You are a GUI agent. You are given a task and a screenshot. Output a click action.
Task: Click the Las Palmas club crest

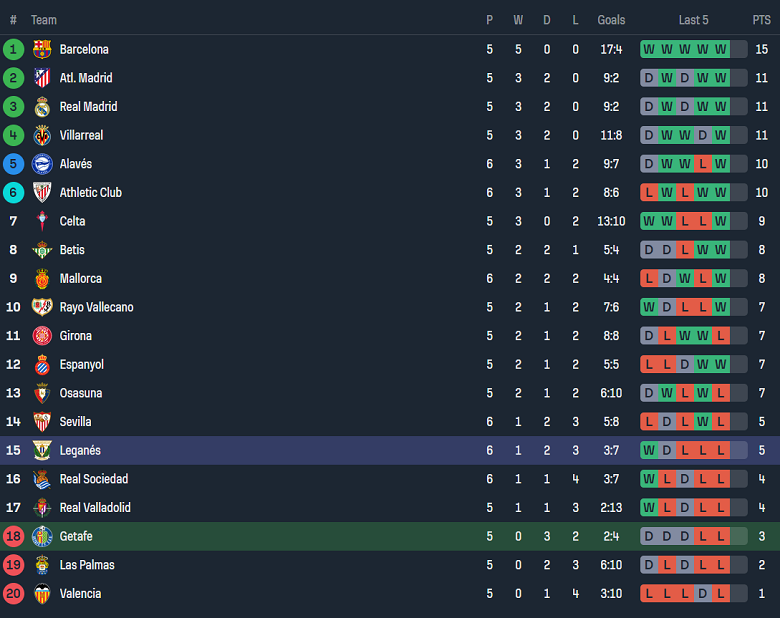coord(42,565)
